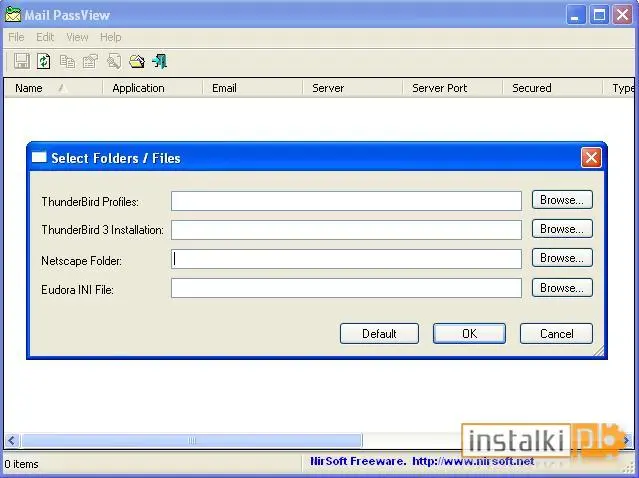Click inside the Netscape Folder field
The width and height of the screenshot is (639, 478).
click(x=346, y=259)
